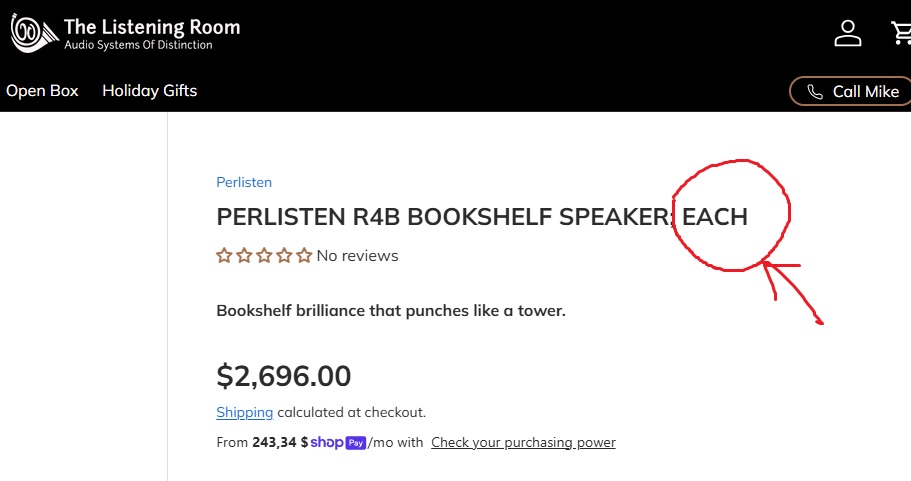Image resolution: width=911 pixels, height=481 pixels.
Task: Click the third review star
Action: [x=265, y=256]
